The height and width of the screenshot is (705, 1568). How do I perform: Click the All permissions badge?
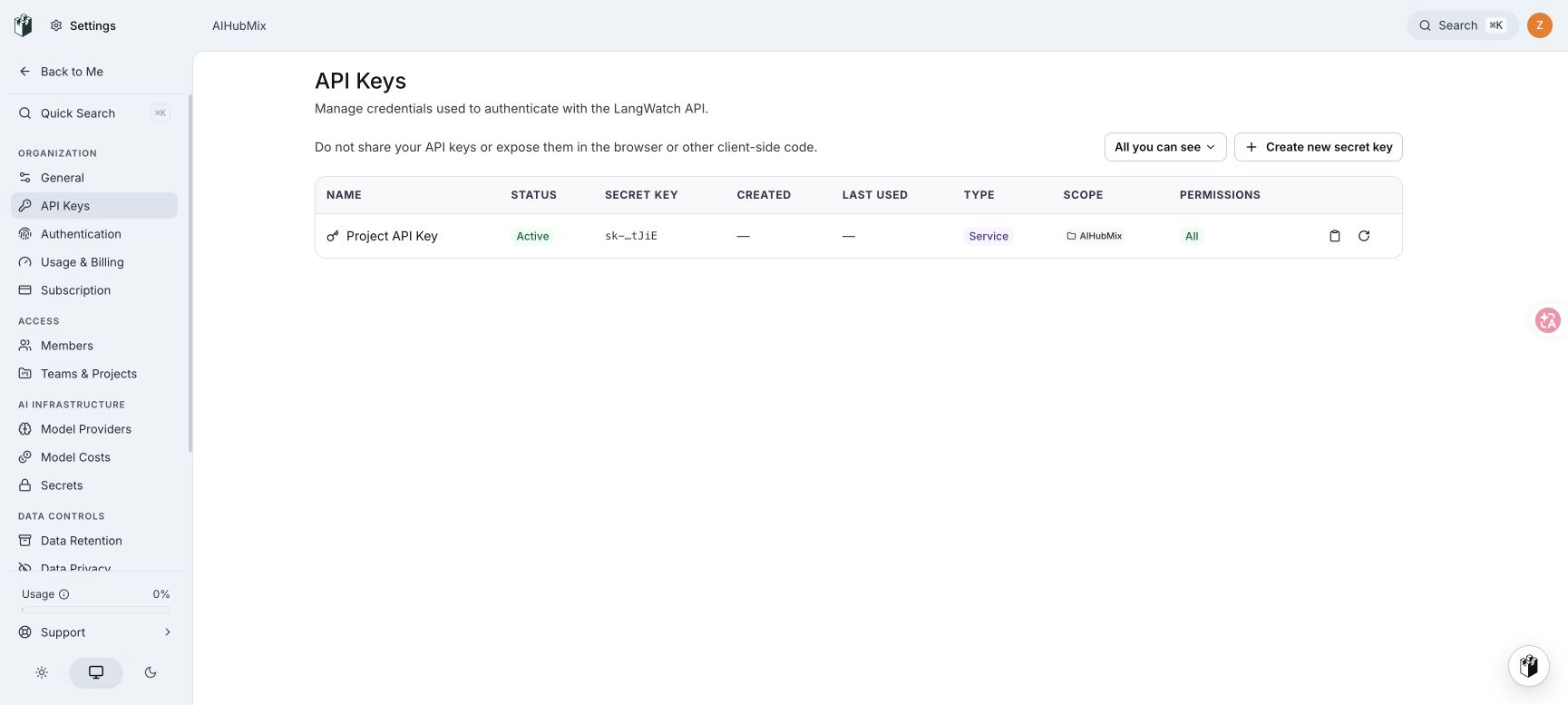1192,236
